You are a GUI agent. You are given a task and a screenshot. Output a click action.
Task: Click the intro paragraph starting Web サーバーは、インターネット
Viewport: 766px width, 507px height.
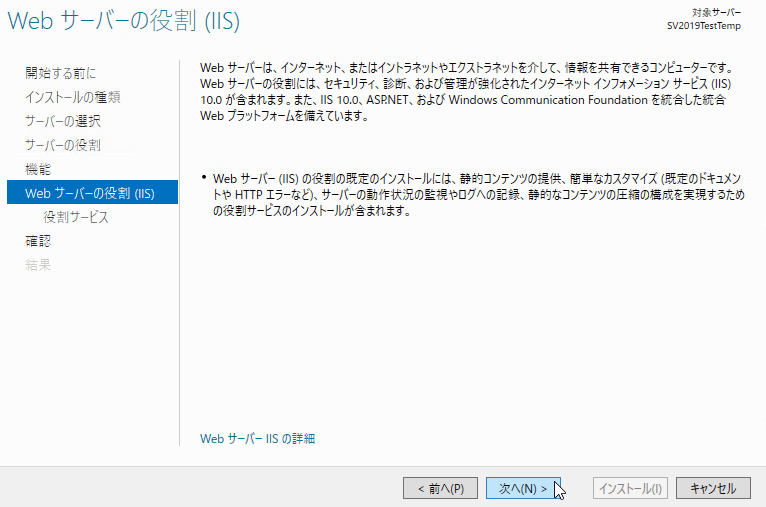click(467, 92)
